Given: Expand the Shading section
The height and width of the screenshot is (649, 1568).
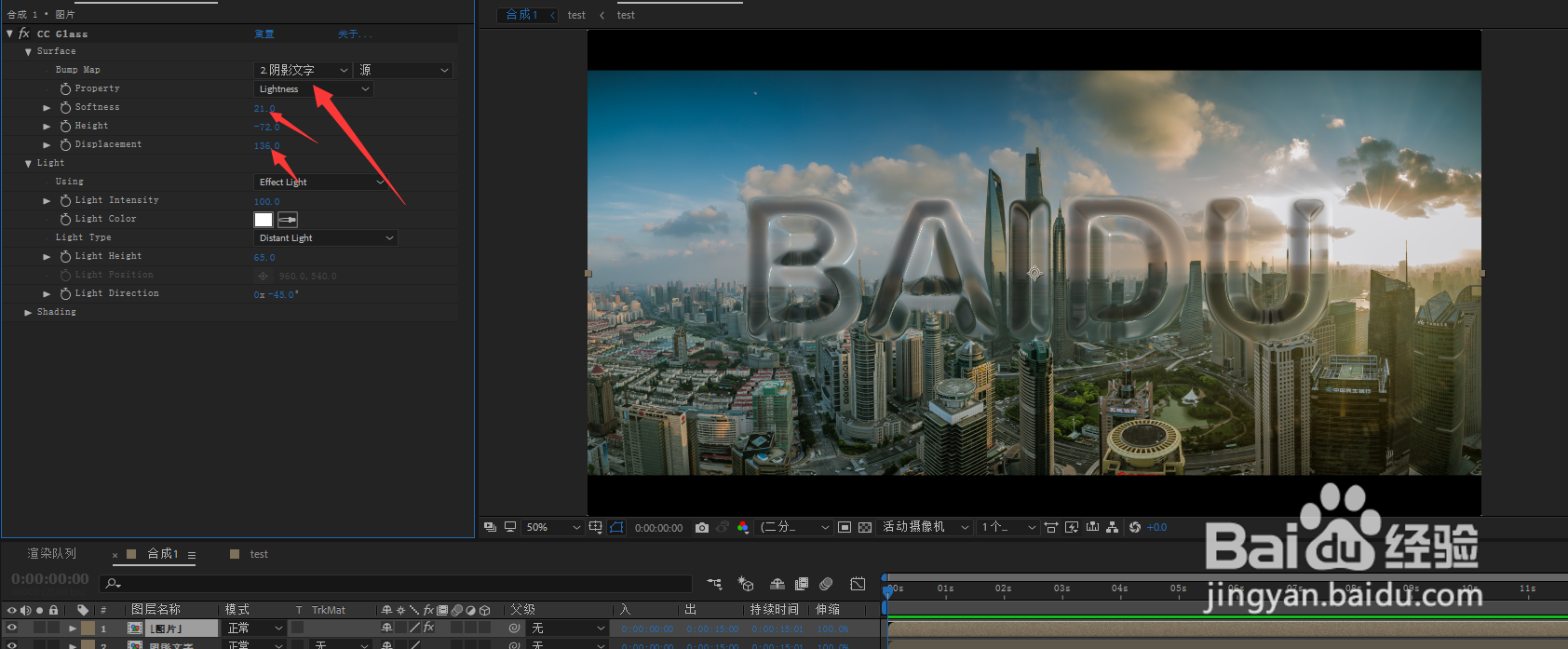Looking at the screenshot, I should pyautogui.click(x=28, y=313).
